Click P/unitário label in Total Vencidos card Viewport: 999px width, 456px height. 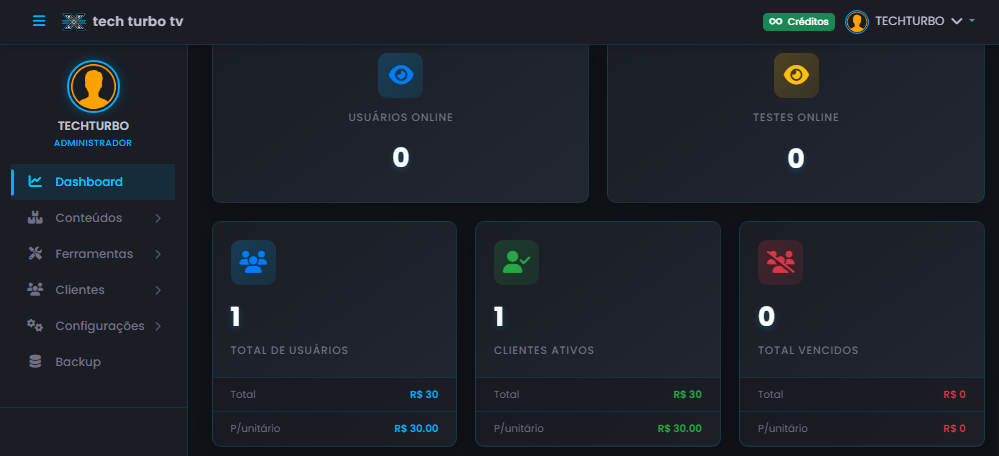pyautogui.click(x=783, y=429)
